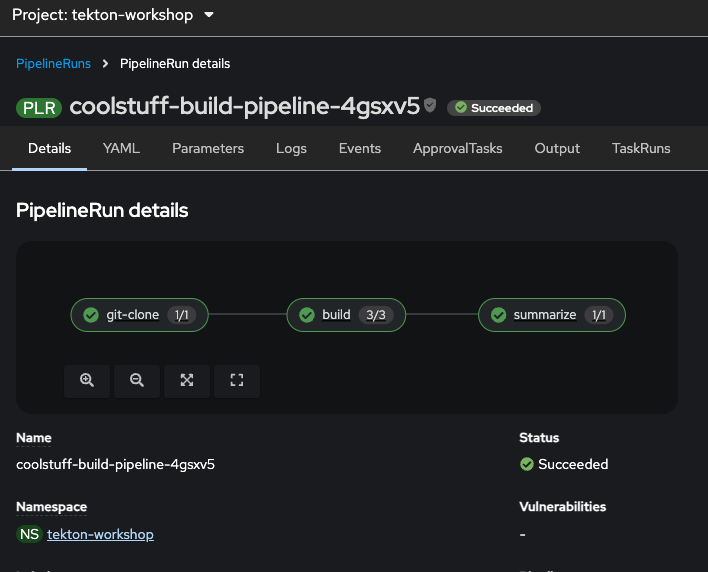Open the Events tab

click(360, 148)
